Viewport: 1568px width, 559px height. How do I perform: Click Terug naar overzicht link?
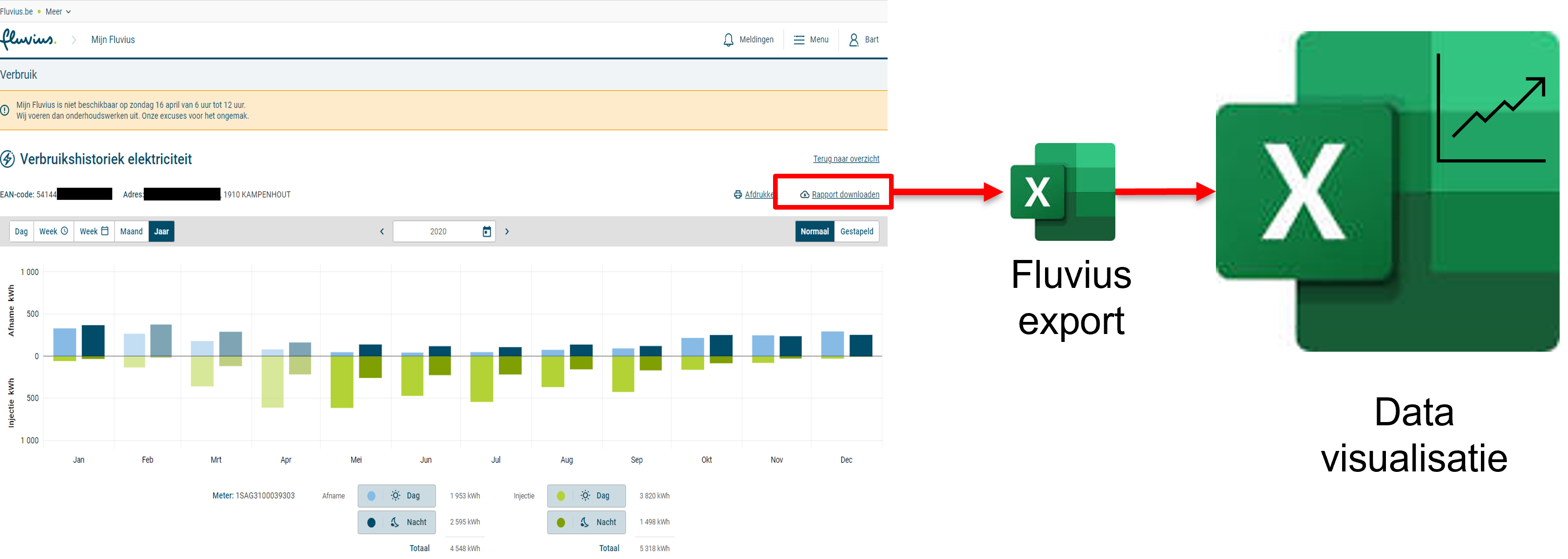point(846,159)
